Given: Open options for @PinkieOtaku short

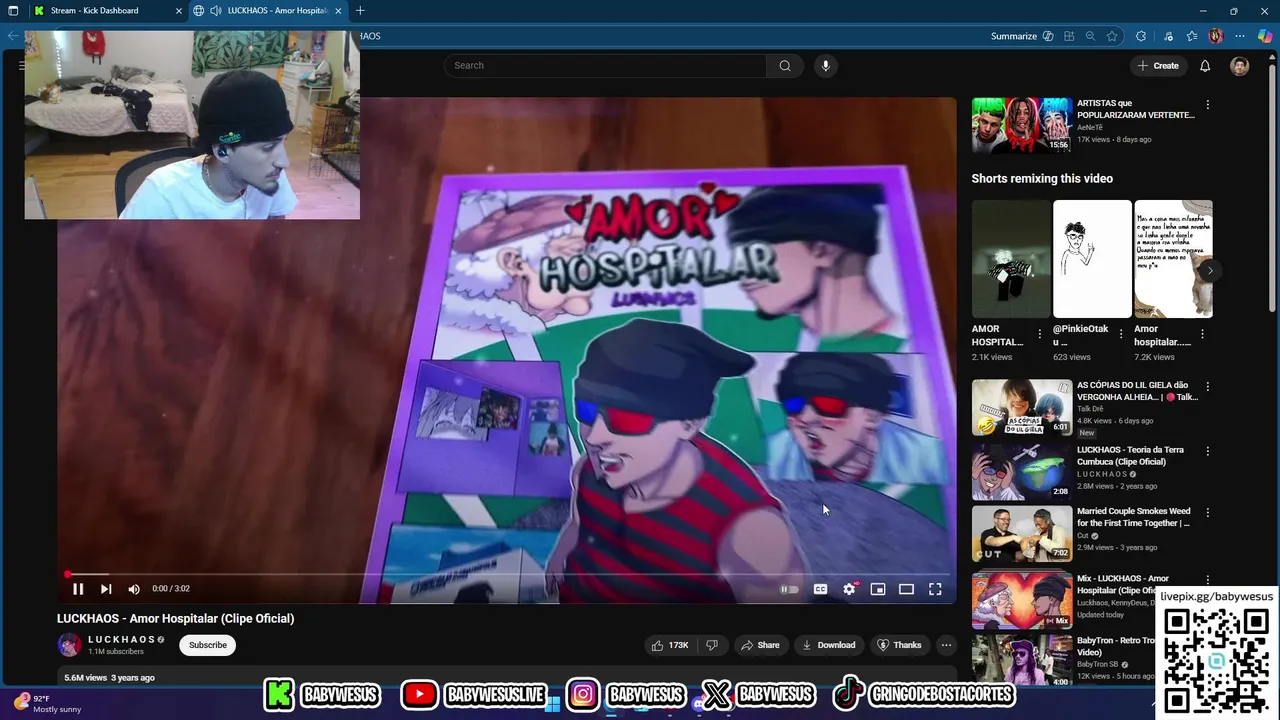Looking at the screenshot, I should [x=1120, y=334].
